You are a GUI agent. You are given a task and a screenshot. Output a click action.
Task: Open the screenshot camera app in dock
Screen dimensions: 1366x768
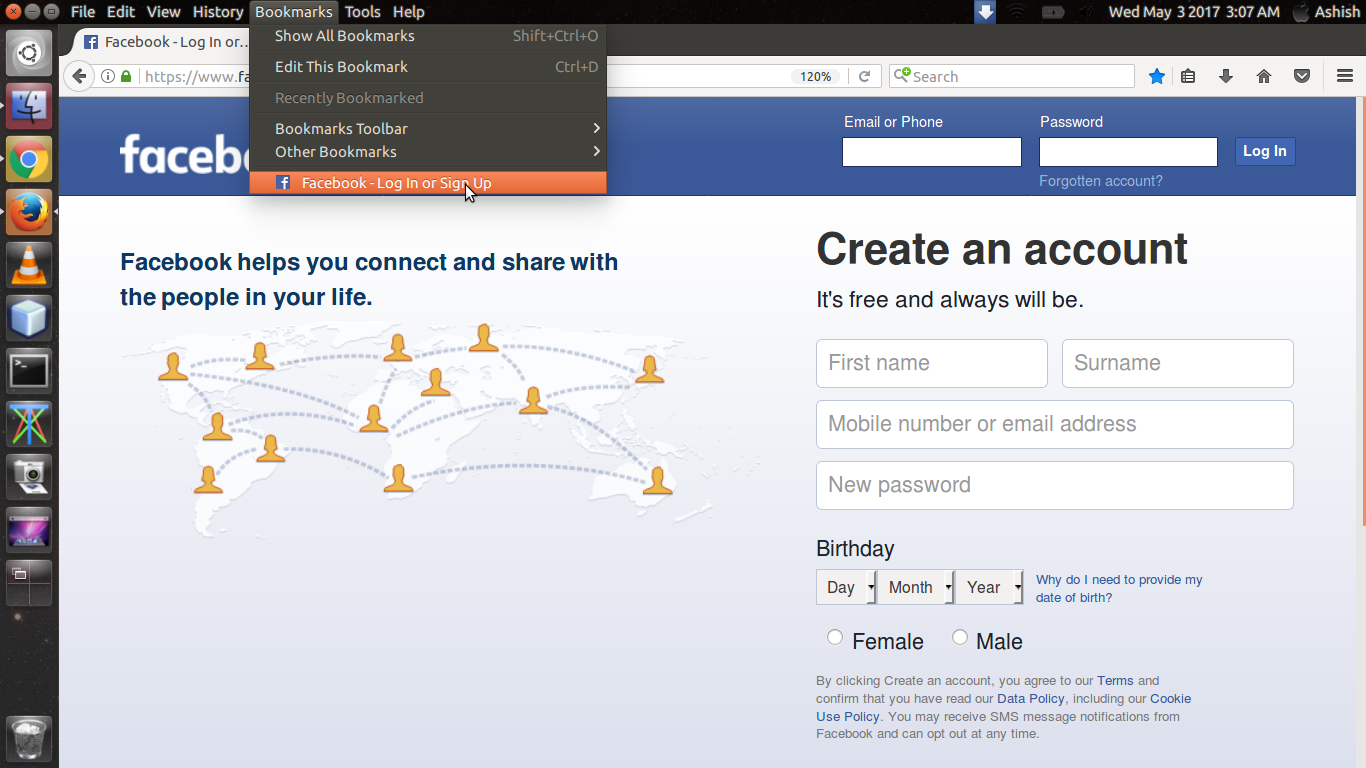[x=29, y=477]
